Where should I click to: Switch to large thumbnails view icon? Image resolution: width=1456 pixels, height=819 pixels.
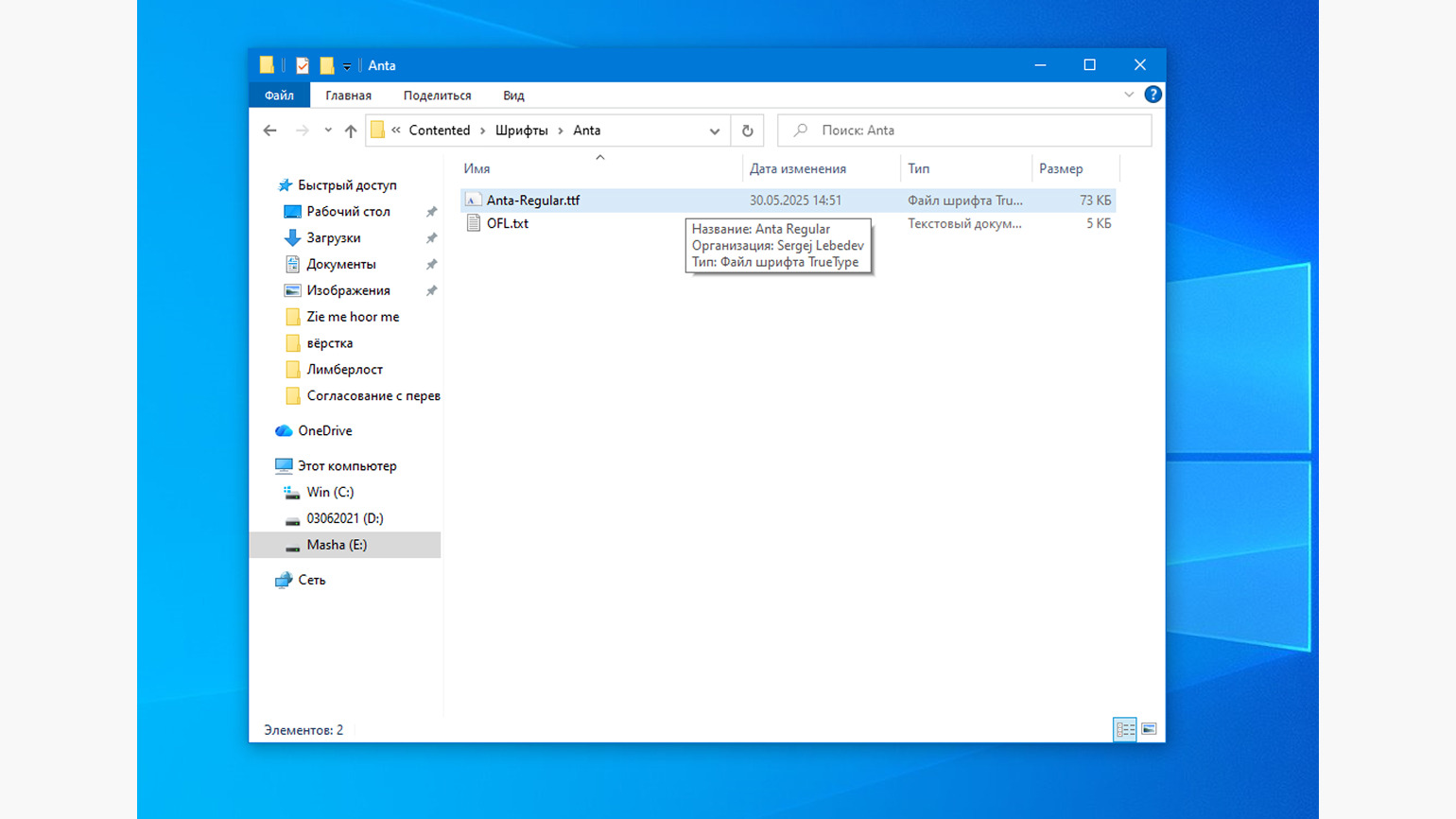click(1149, 729)
